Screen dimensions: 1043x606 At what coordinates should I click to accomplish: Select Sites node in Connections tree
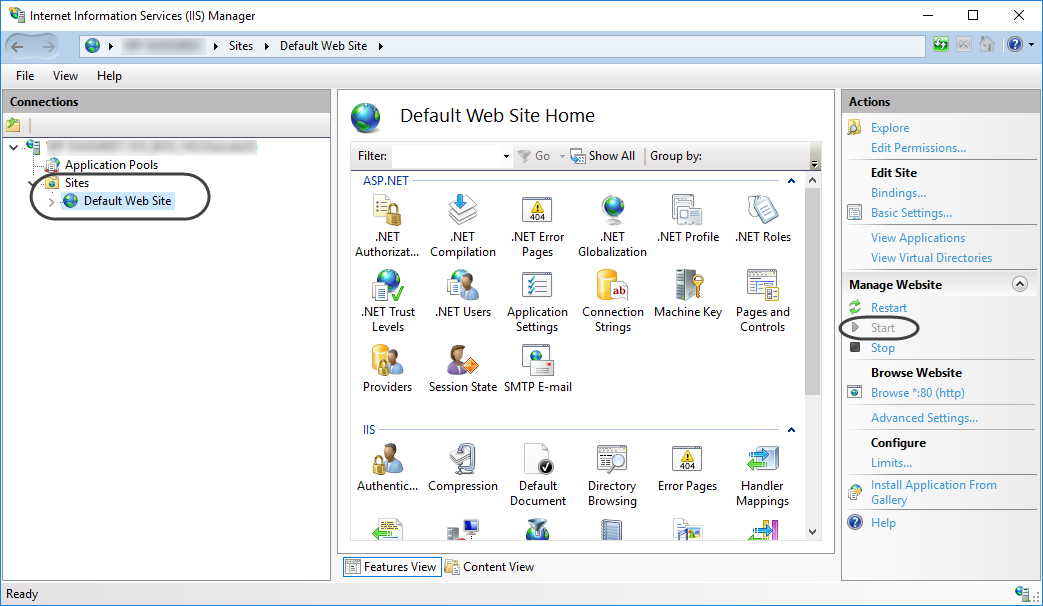click(x=76, y=183)
